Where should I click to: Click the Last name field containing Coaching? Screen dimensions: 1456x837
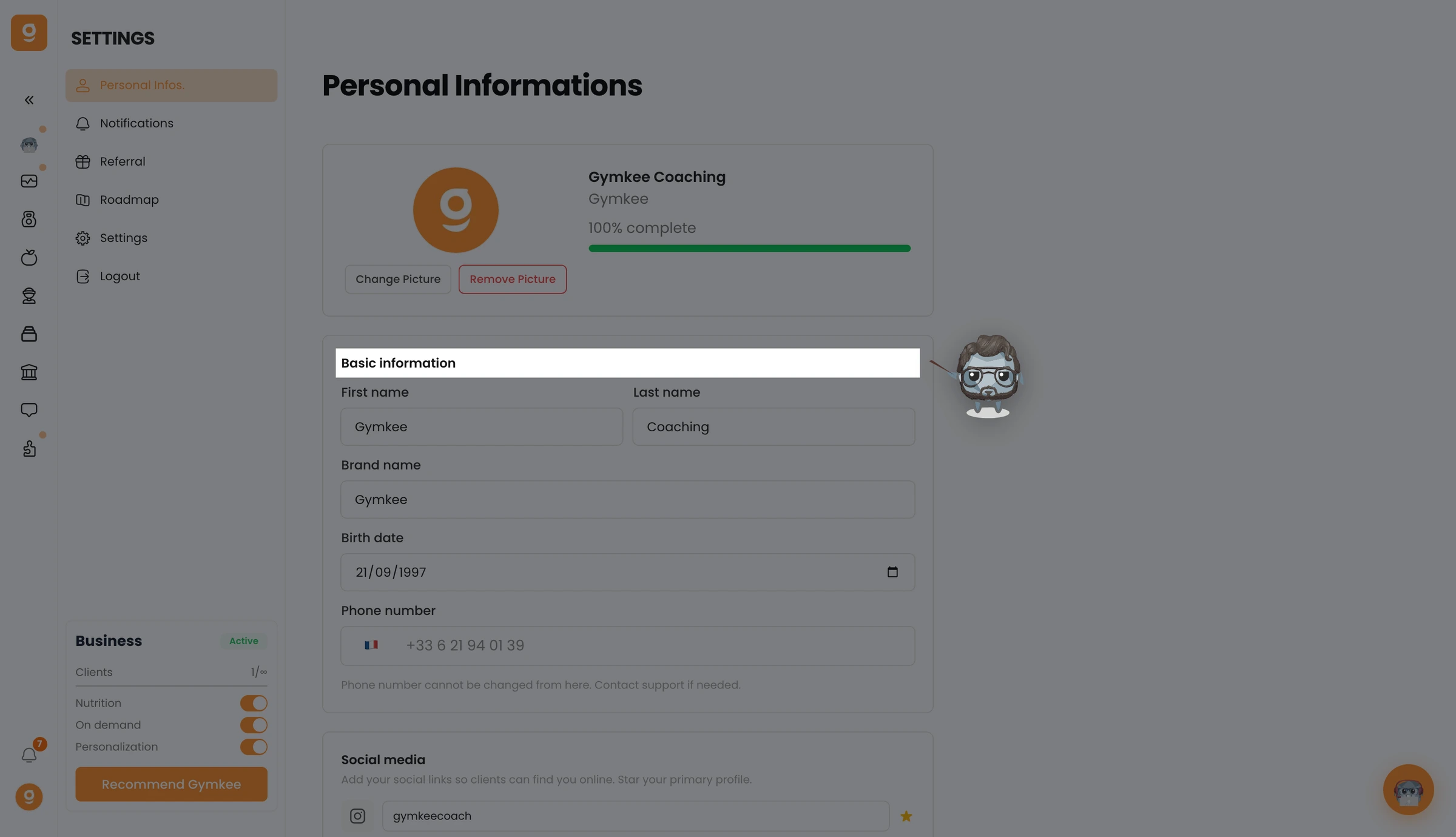pos(773,426)
